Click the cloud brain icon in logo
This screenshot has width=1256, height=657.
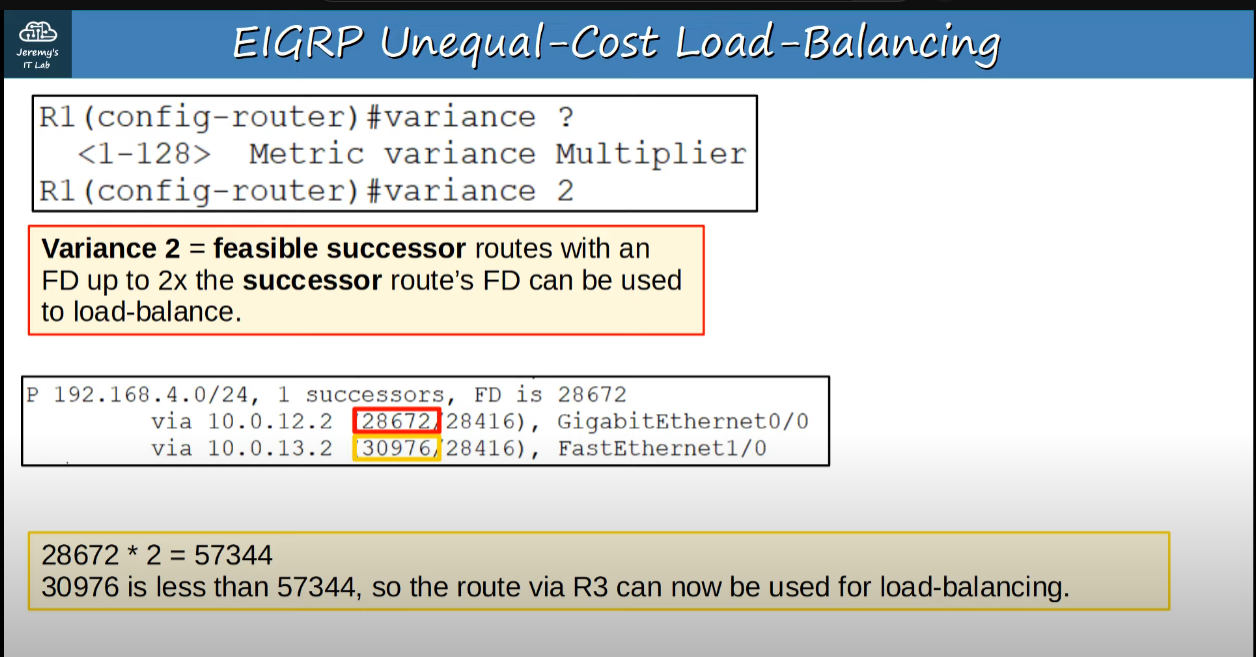point(37,33)
